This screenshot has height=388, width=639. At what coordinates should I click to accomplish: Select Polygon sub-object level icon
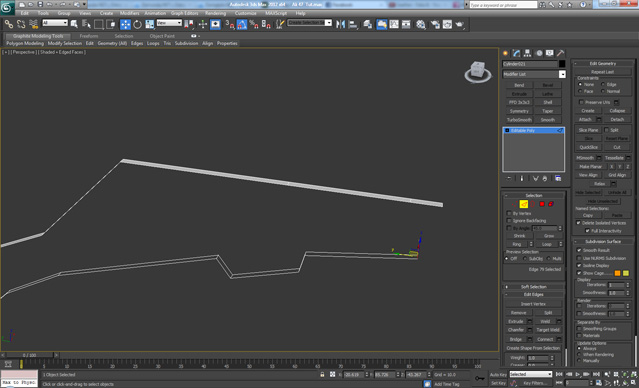pyautogui.click(x=542, y=204)
